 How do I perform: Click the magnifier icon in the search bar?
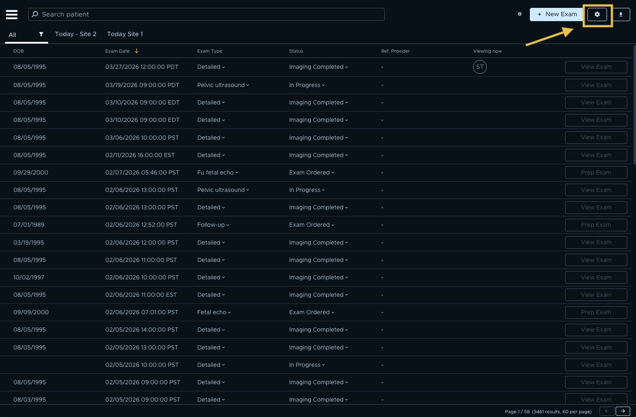[35, 14]
